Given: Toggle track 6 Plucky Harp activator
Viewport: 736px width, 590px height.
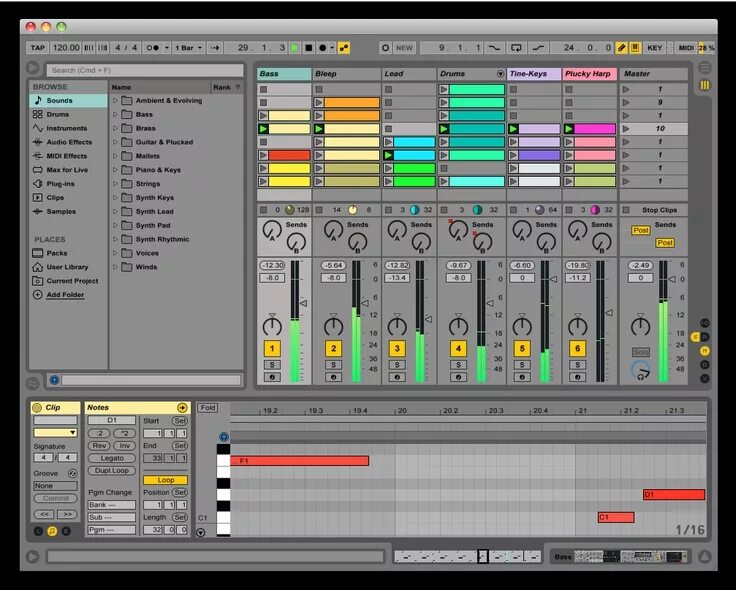Looking at the screenshot, I should point(578,349).
